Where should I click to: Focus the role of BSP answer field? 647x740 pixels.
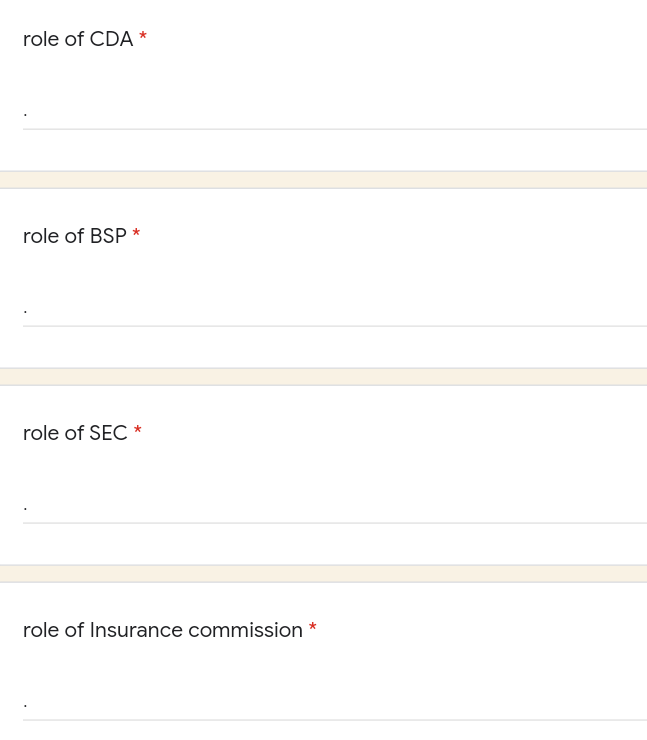tap(335, 310)
